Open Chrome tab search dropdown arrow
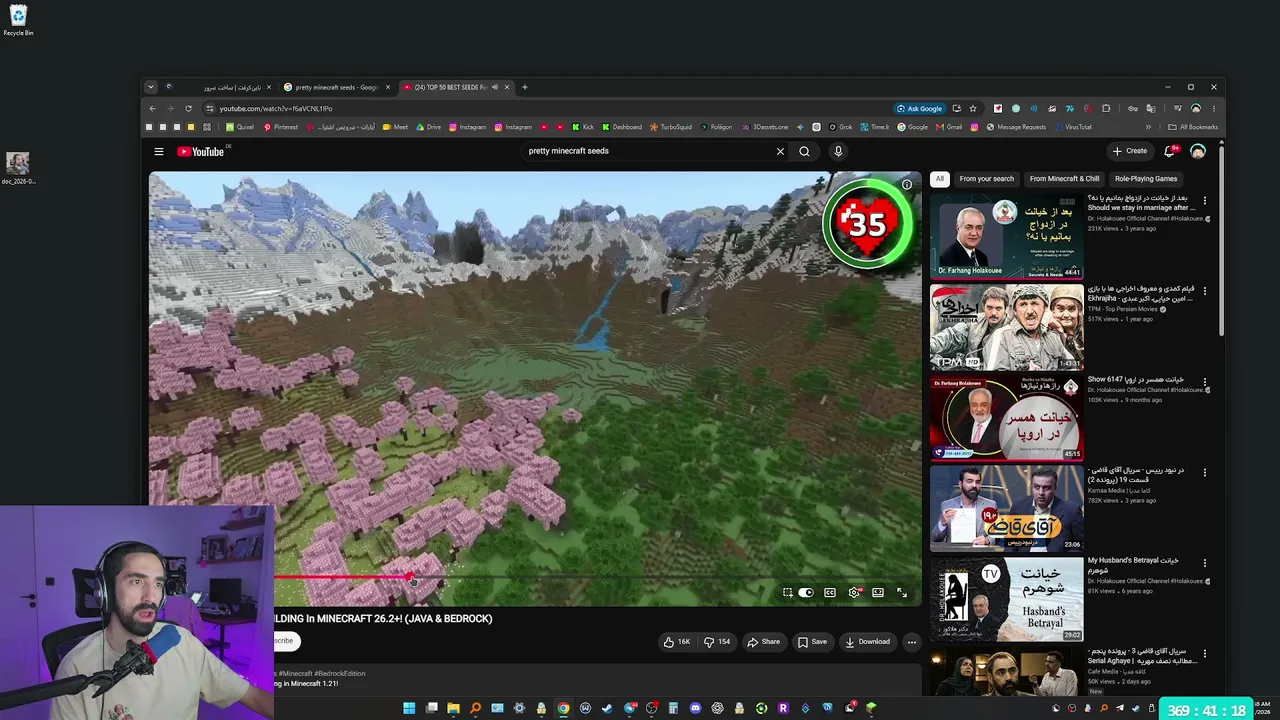The image size is (1280, 720). tap(151, 87)
